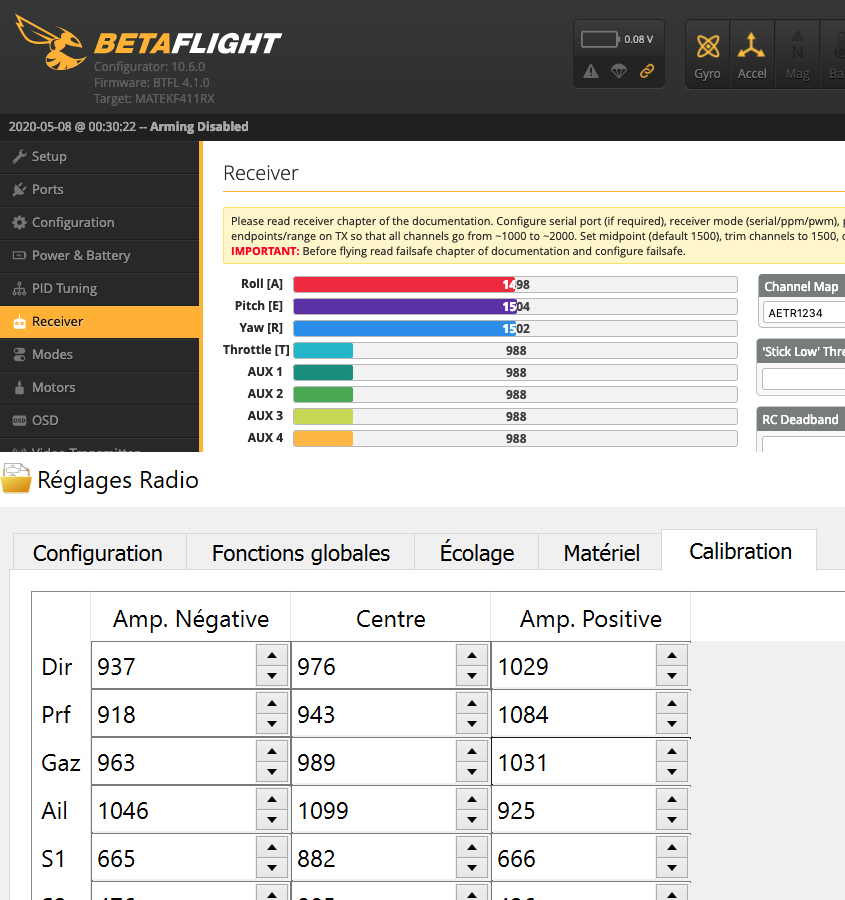This screenshot has width=845, height=900.
Task: Click the Betaflight bee logo
Action: pos(52,42)
